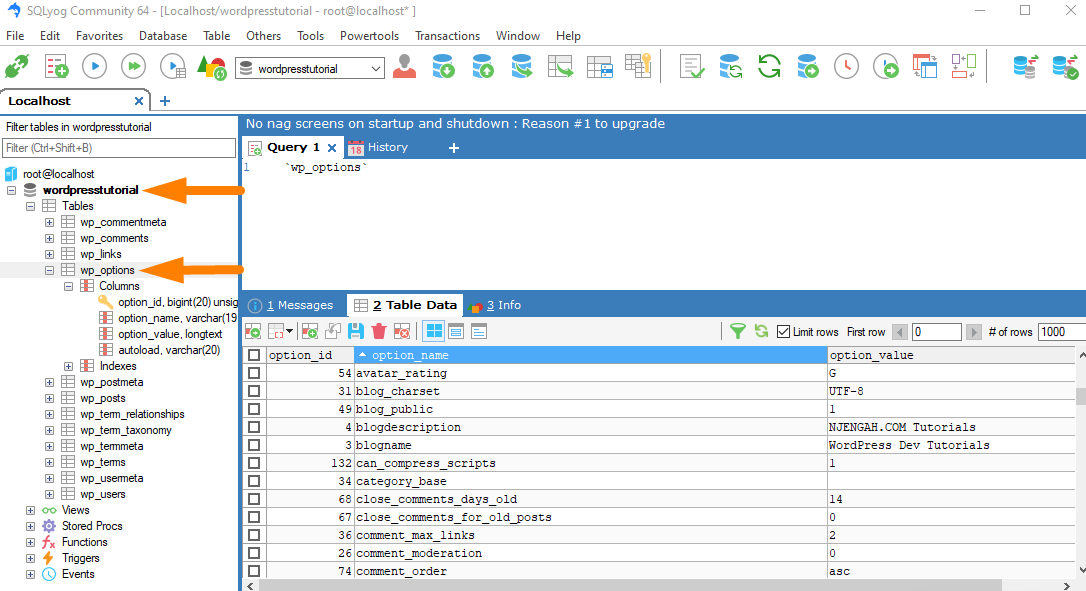
Task: Check the avatar_rating row checkbox
Action: coord(254,373)
